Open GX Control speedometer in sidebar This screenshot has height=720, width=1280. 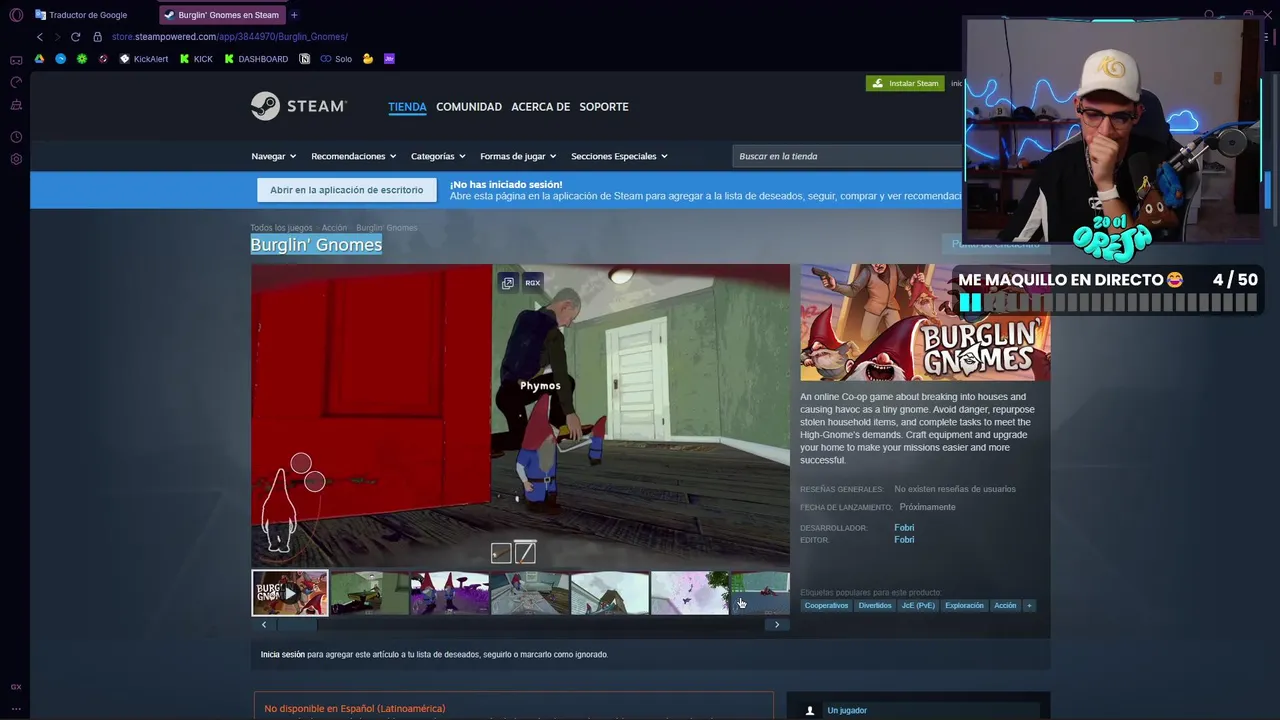tap(16, 83)
